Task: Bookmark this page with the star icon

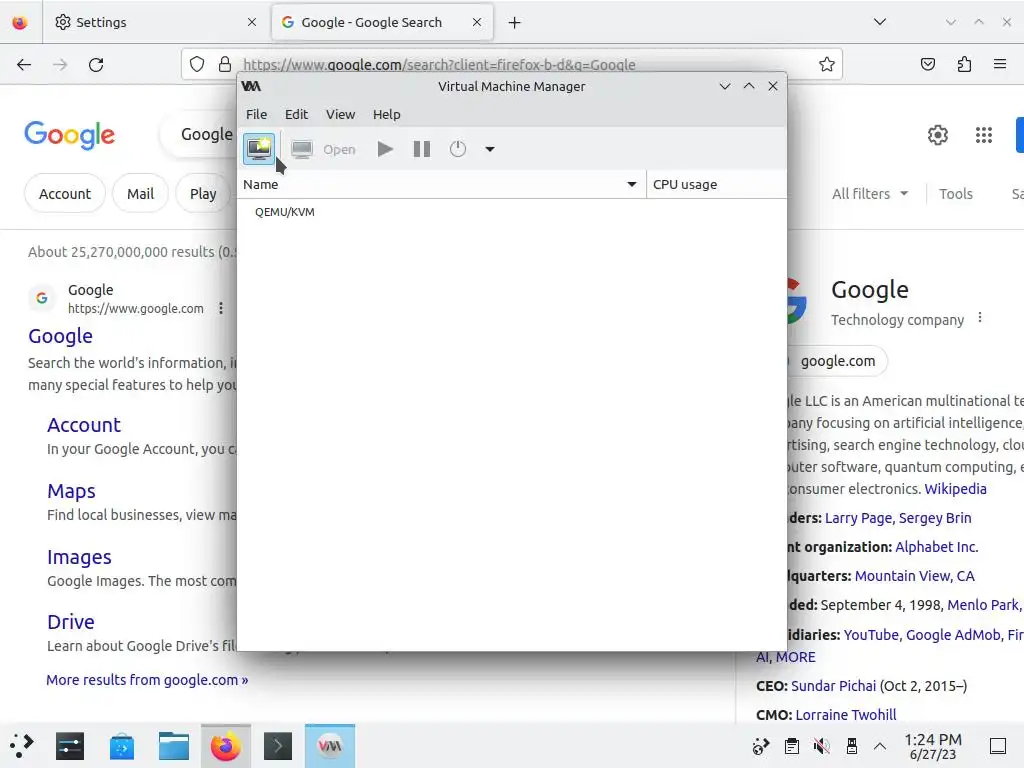Action: pyautogui.click(x=827, y=64)
